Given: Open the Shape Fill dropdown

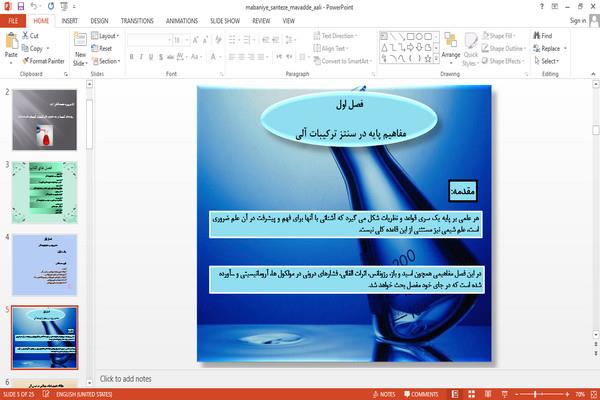Looking at the screenshot, I should click(498, 36).
